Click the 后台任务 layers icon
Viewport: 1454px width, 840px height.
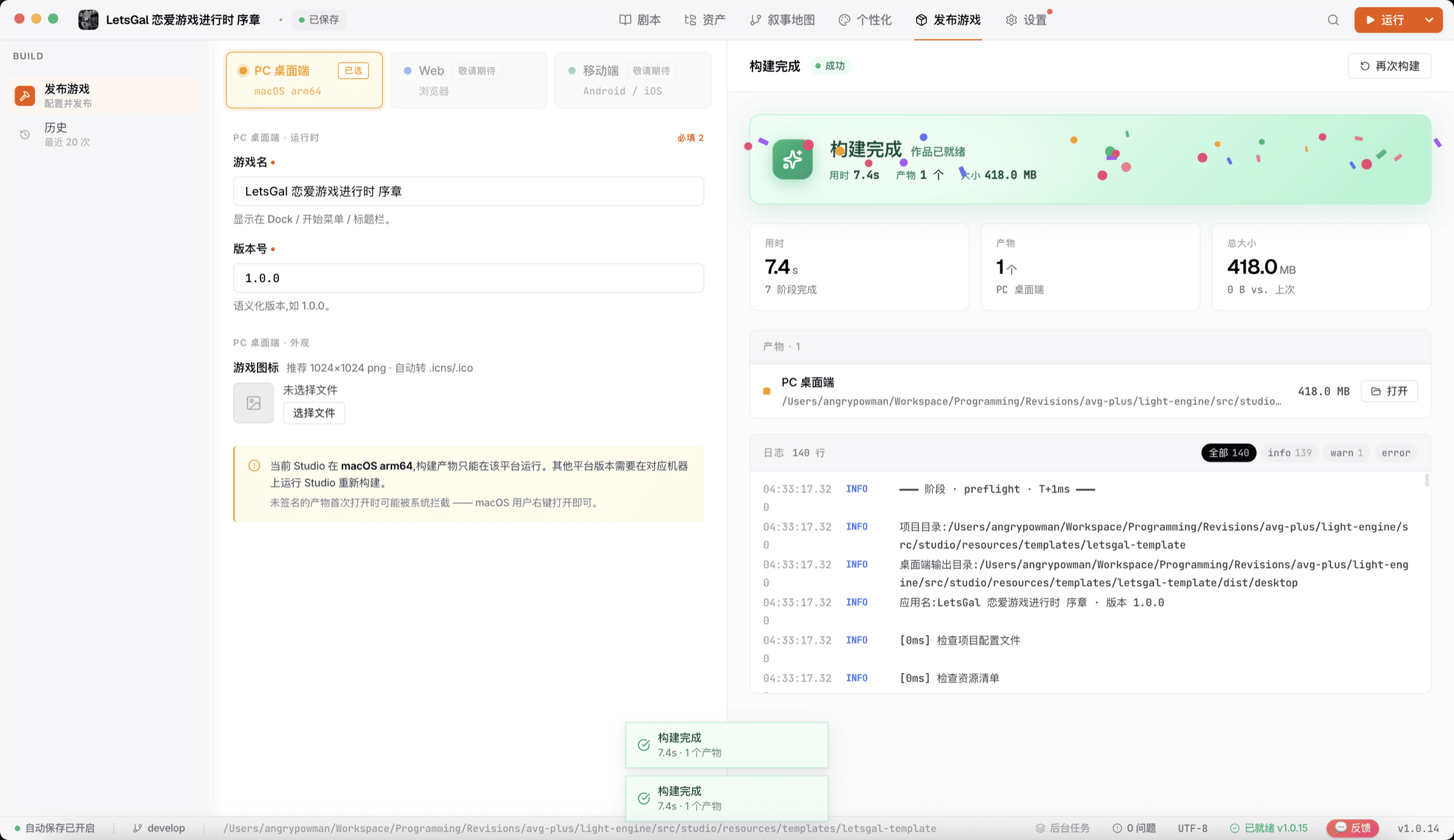[x=1040, y=828]
